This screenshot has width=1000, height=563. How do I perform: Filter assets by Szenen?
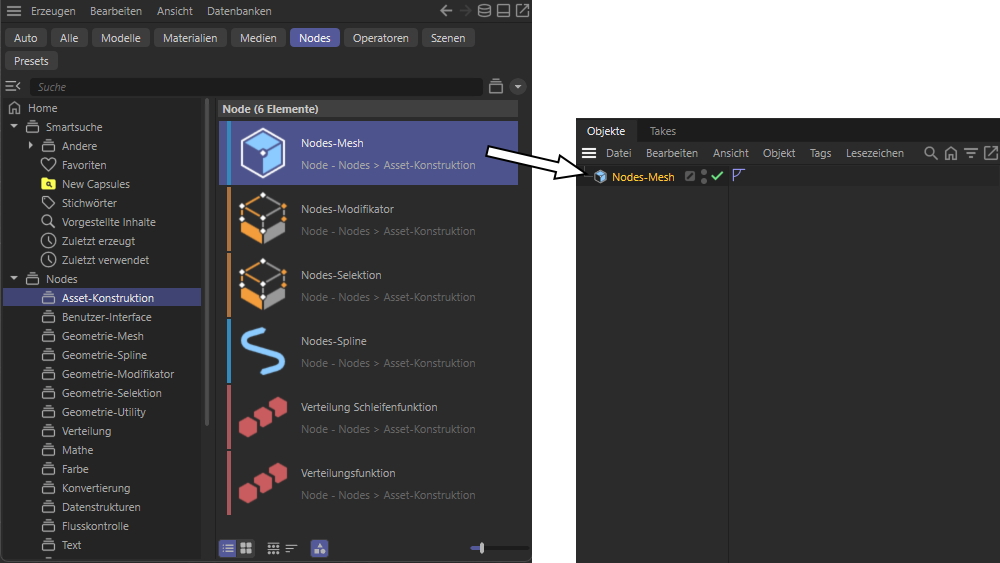pos(448,38)
